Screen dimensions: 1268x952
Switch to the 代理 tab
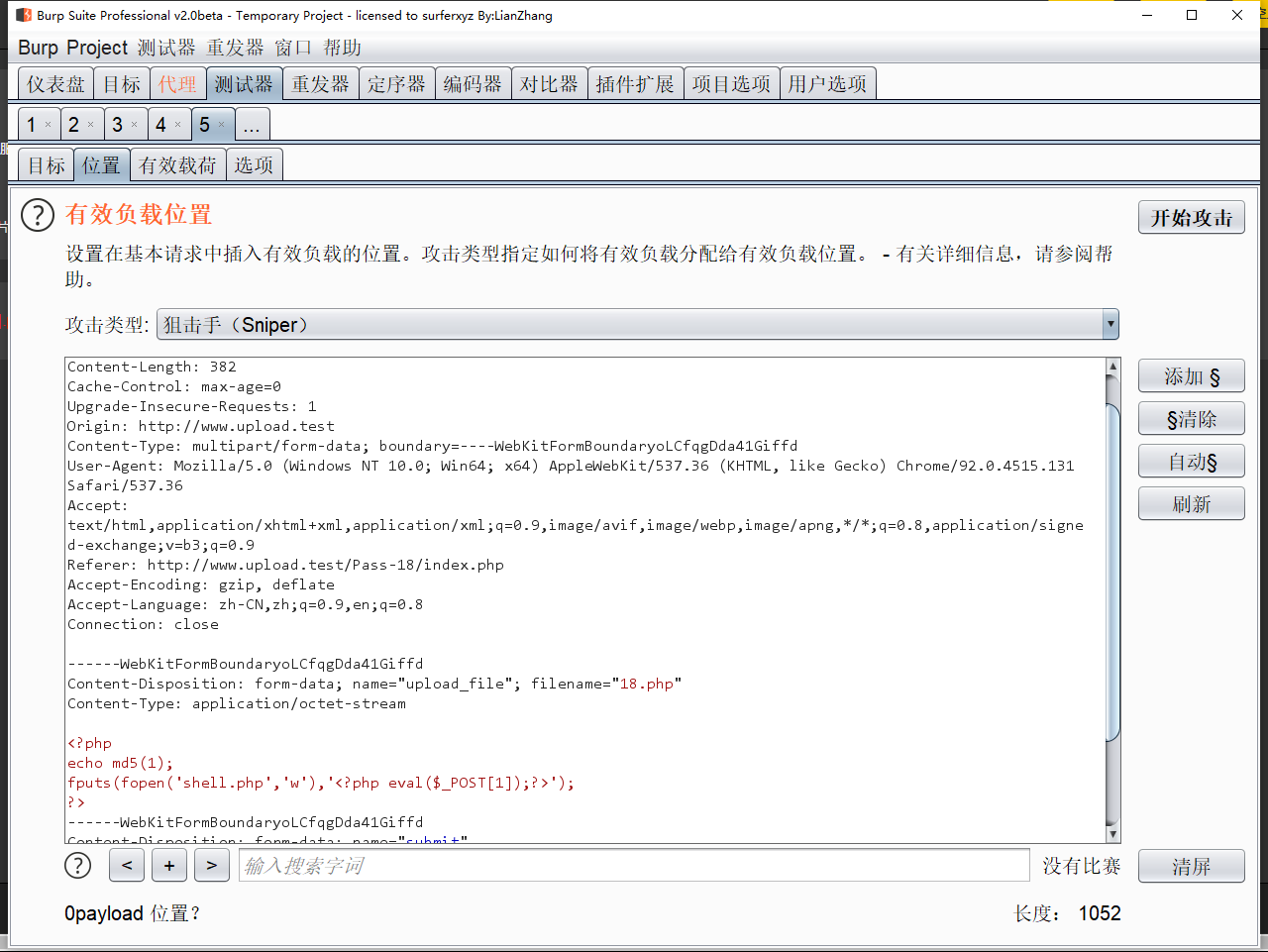[178, 84]
